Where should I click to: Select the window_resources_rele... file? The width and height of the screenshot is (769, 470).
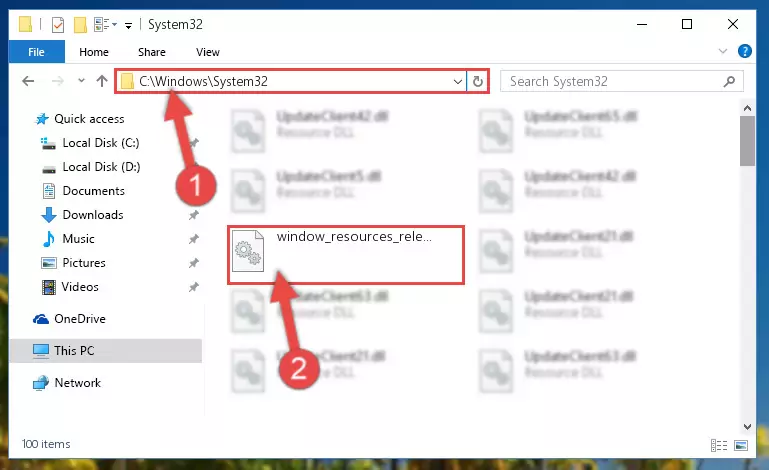(346, 255)
